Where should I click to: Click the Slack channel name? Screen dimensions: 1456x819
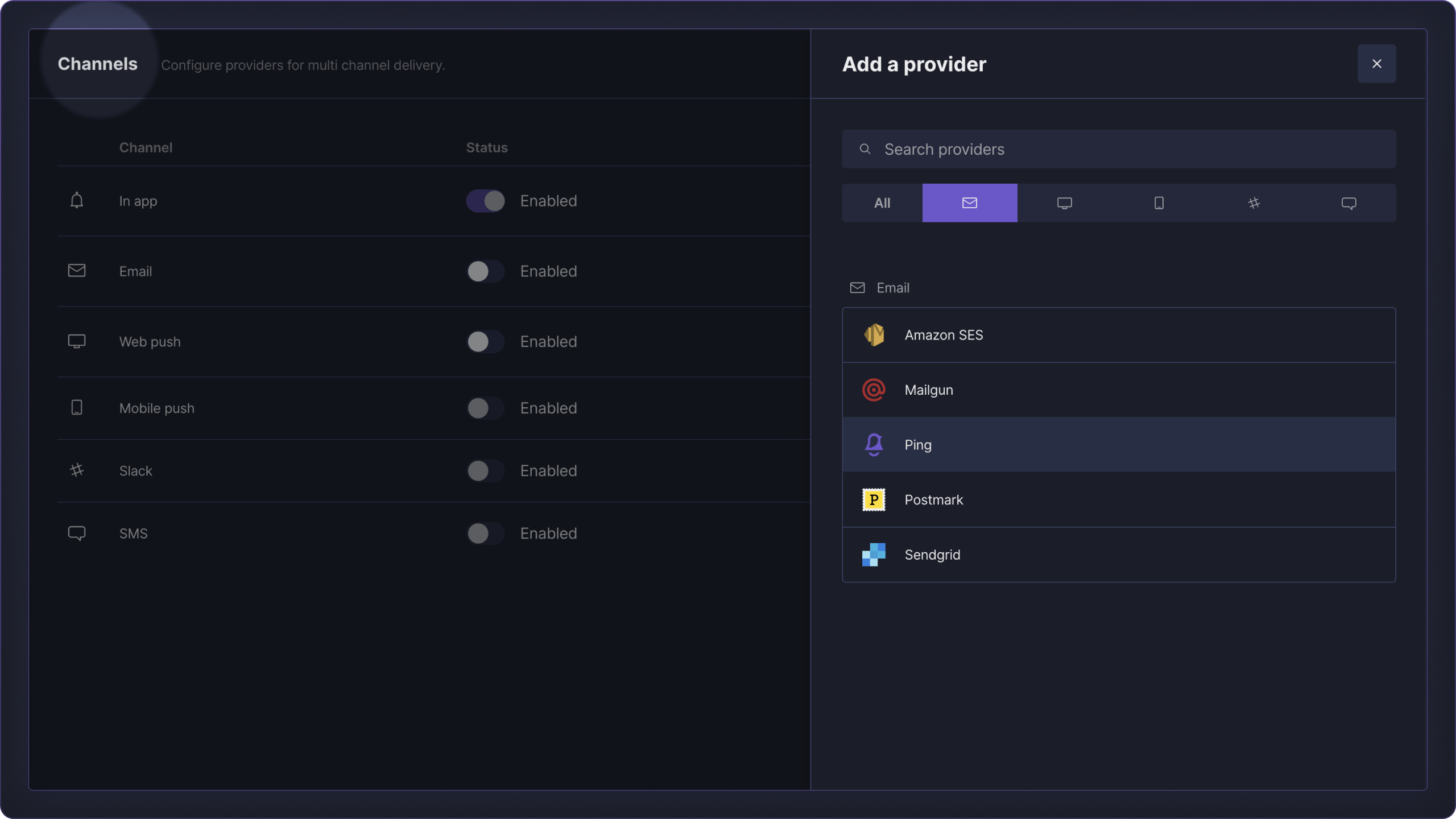[x=136, y=470]
